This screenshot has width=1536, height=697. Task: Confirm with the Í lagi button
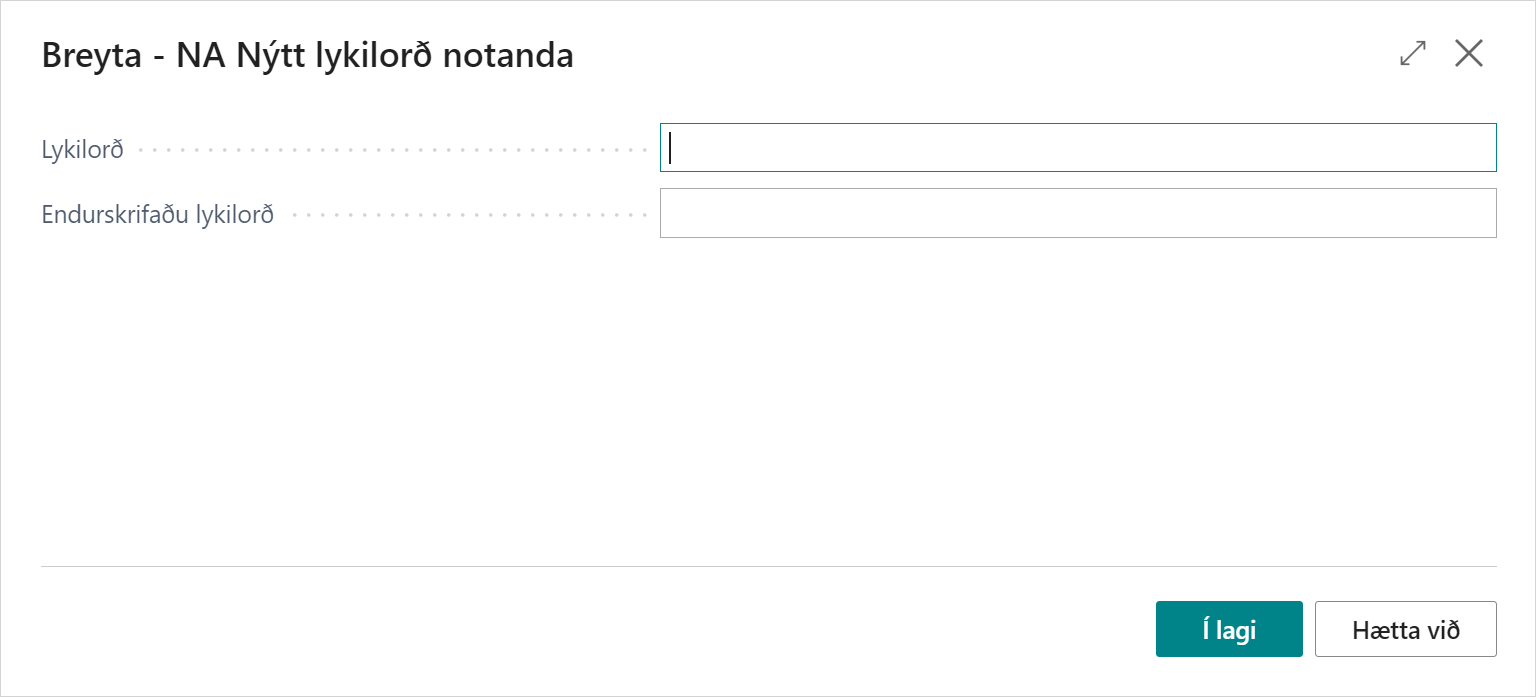tap(1228, 629)
